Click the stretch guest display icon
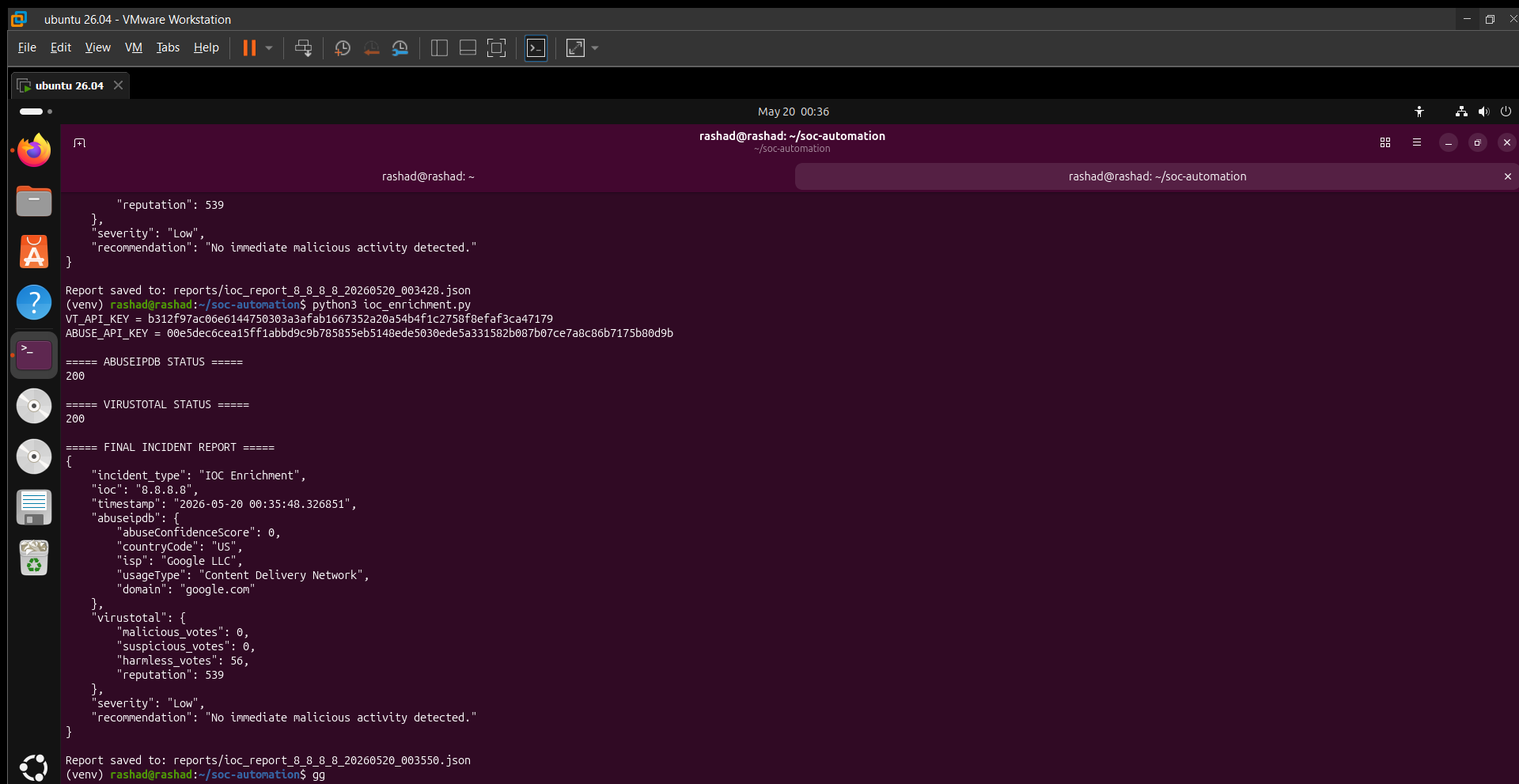The height and width of the screenshot is (784, 1519). (576, 48)
